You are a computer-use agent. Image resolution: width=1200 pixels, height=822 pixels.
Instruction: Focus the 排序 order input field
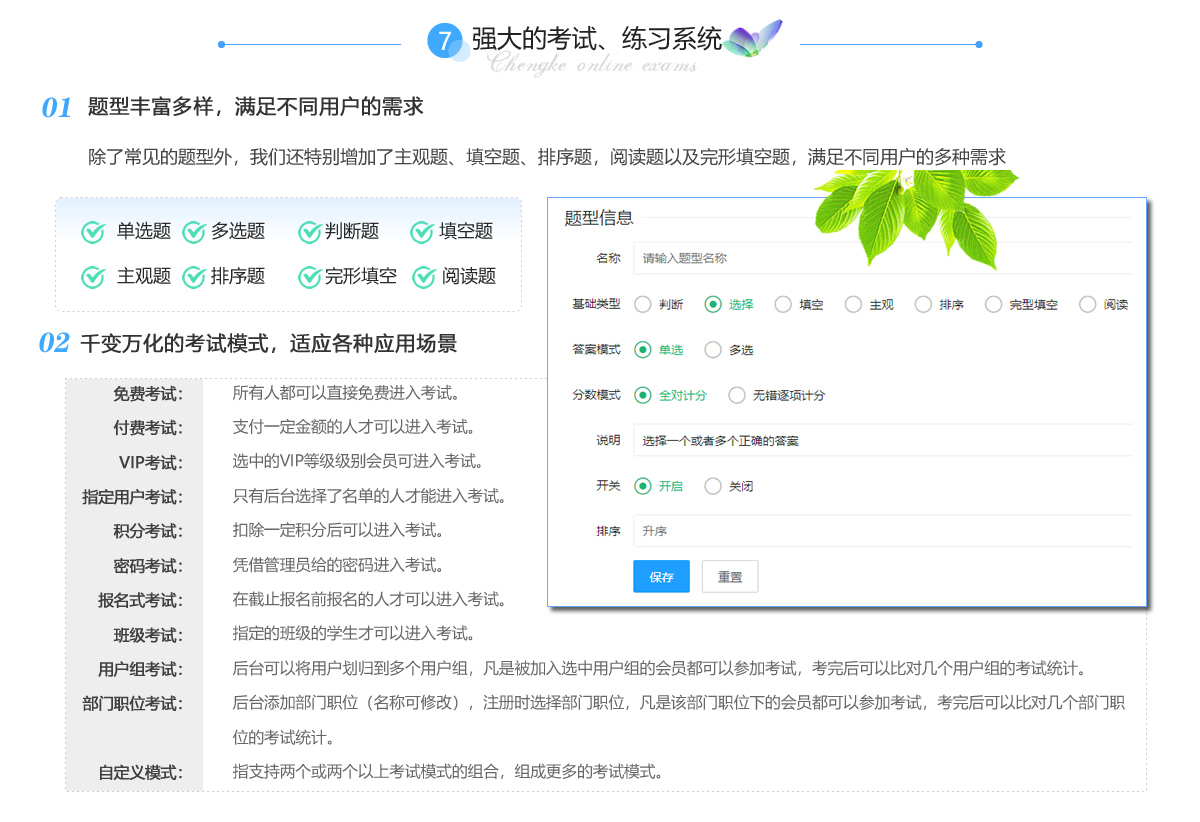point(882,531)
